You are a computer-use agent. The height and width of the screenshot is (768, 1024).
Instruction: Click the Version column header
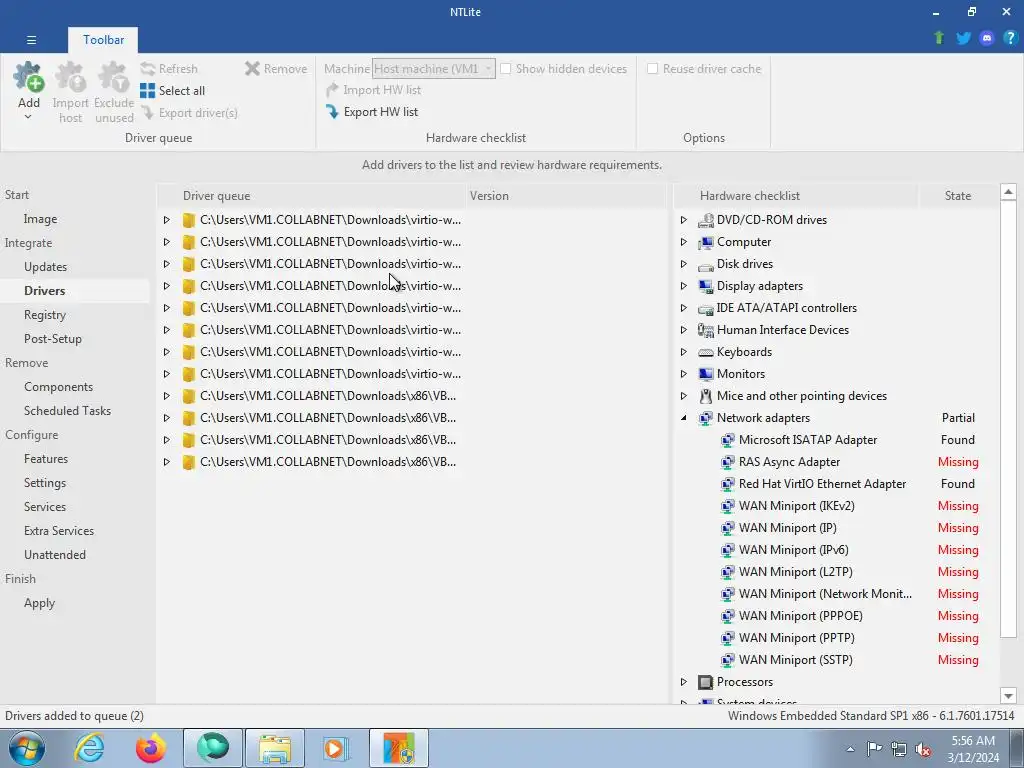(566, 196)
